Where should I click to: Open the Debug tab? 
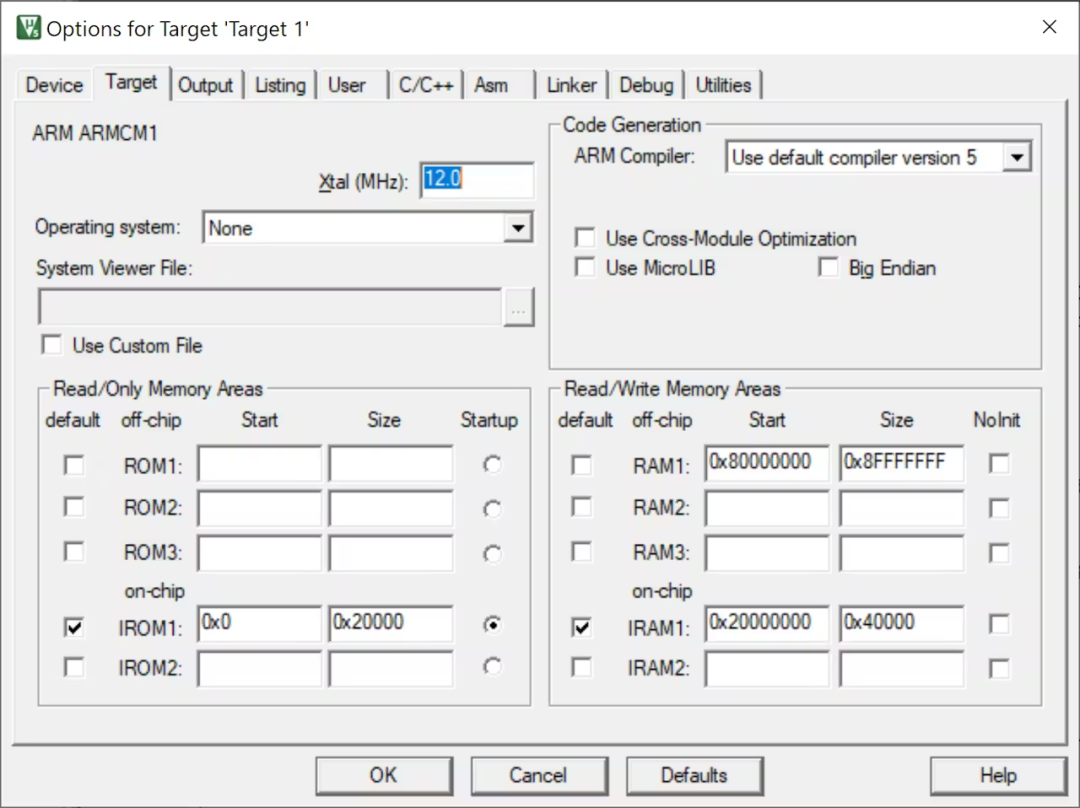646,85
